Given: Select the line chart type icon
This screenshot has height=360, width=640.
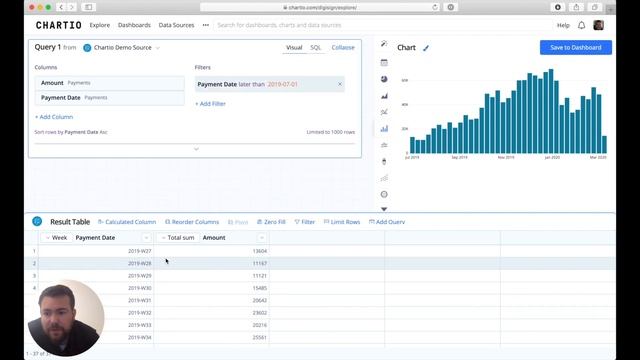Looking at the screenshot, I should pos(384,112).
